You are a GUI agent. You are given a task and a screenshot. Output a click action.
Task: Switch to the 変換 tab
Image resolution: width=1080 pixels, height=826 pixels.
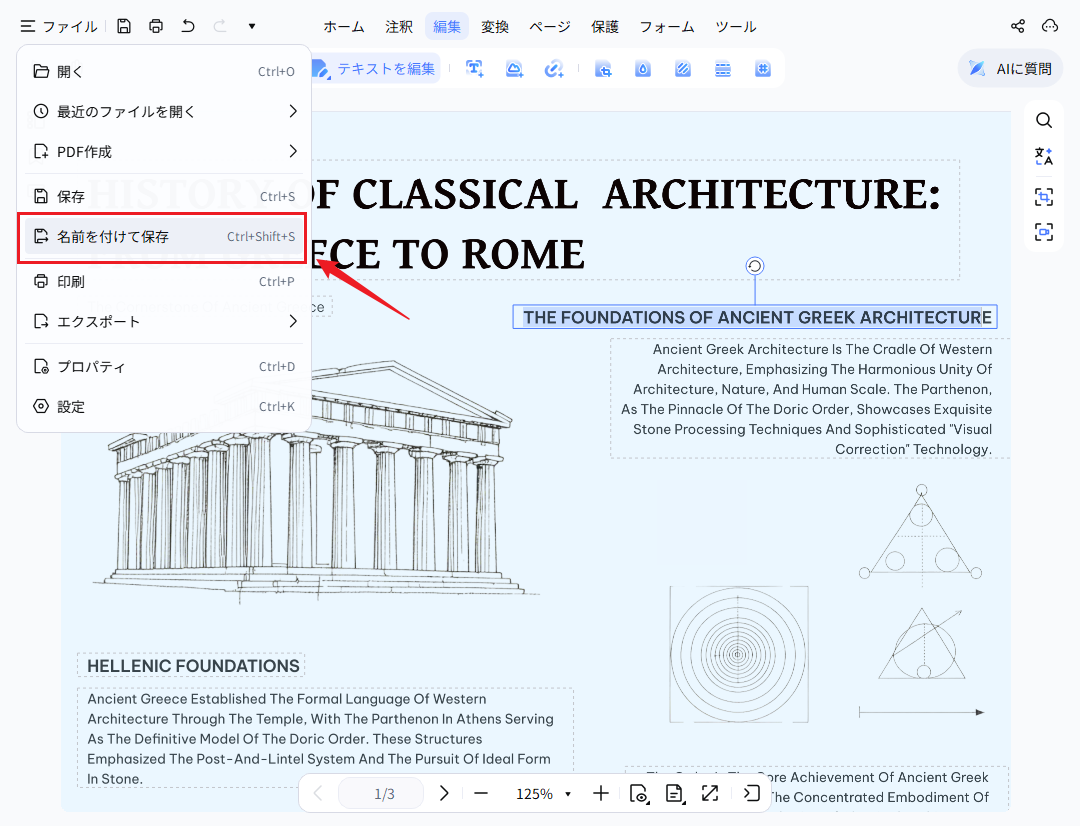coord(495,27)
